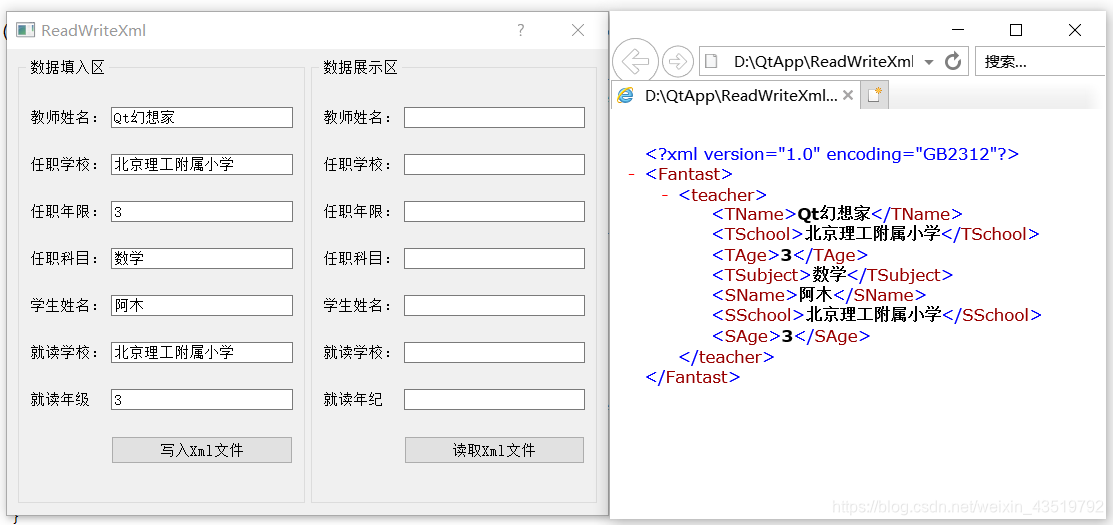Screen dimensions: 1113x525
Task: Close the ReadWriteXml dialog
Action: click(x=578, y=31)
